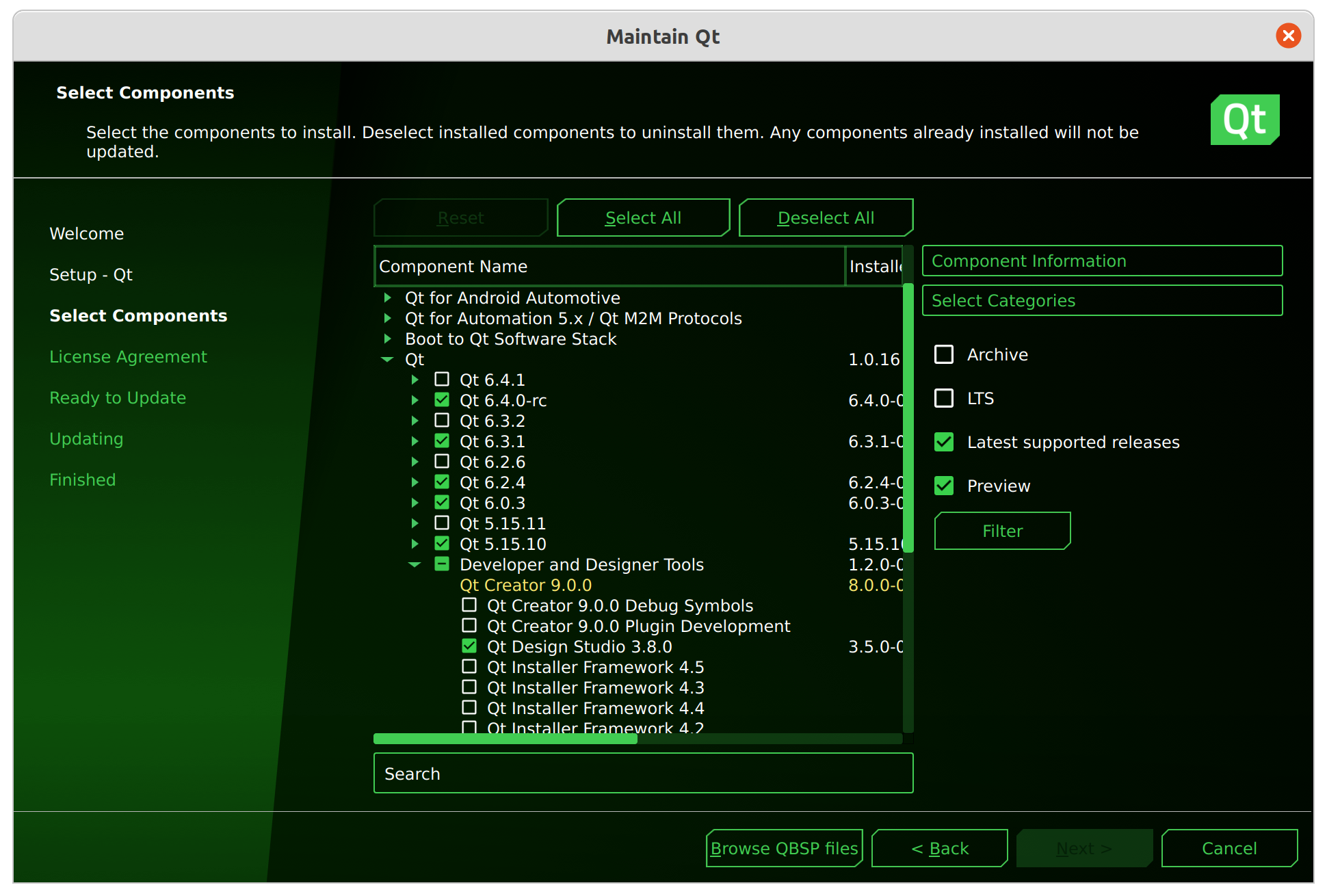Toggle Developer and Designer Tools partial checkbox
Viewport: 1327px width, 896px height.
pos(442,564)
